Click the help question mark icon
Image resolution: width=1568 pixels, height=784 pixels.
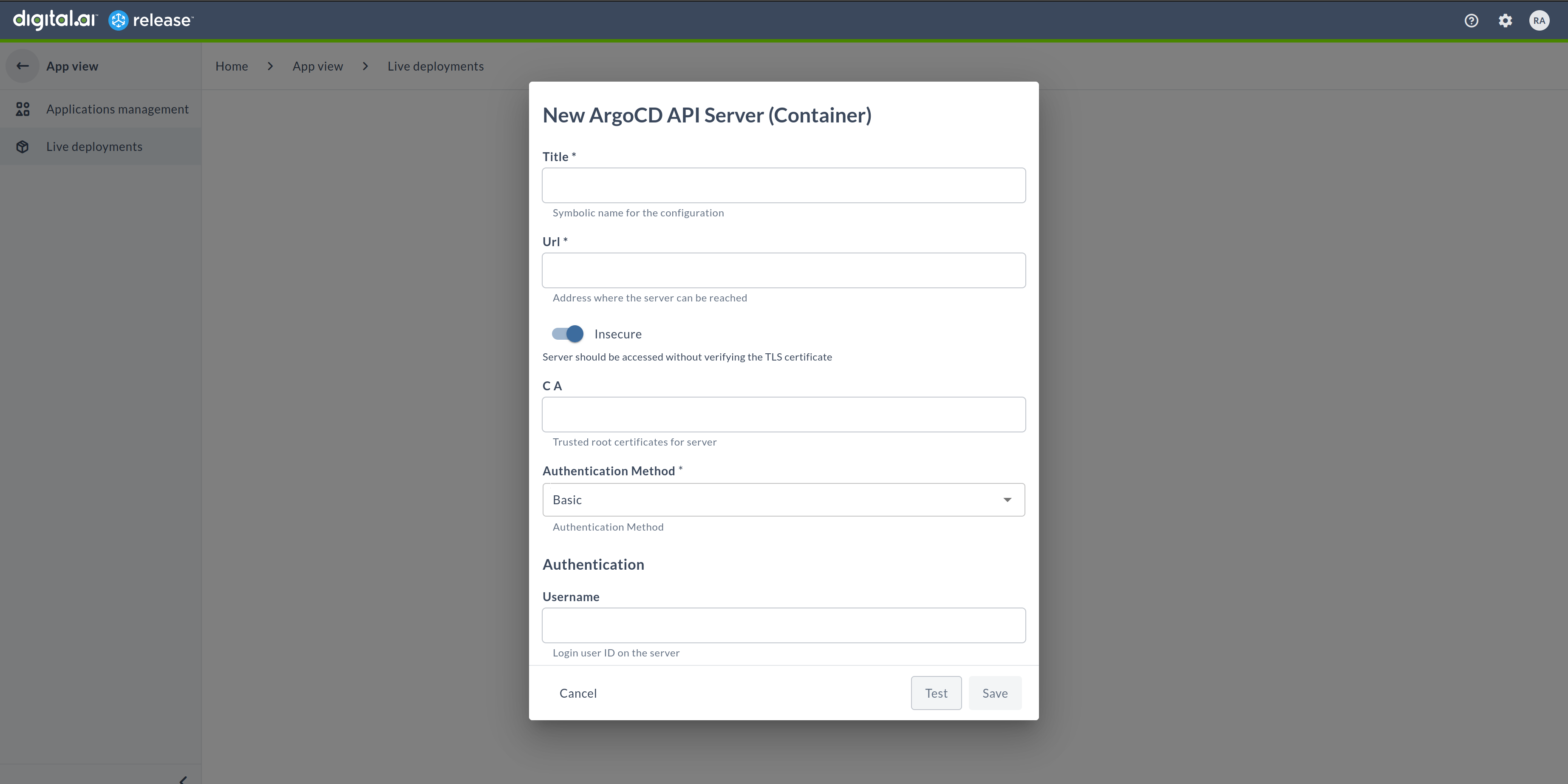click(1472, 20)
